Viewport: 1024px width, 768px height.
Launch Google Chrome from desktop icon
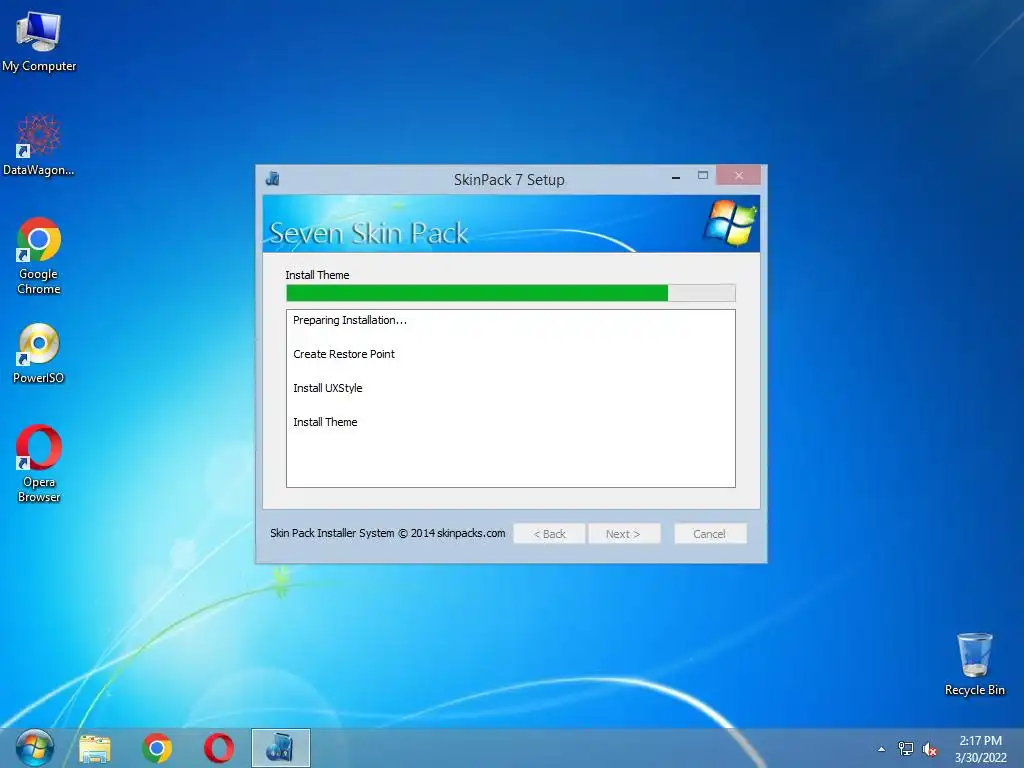pos(39,255)
